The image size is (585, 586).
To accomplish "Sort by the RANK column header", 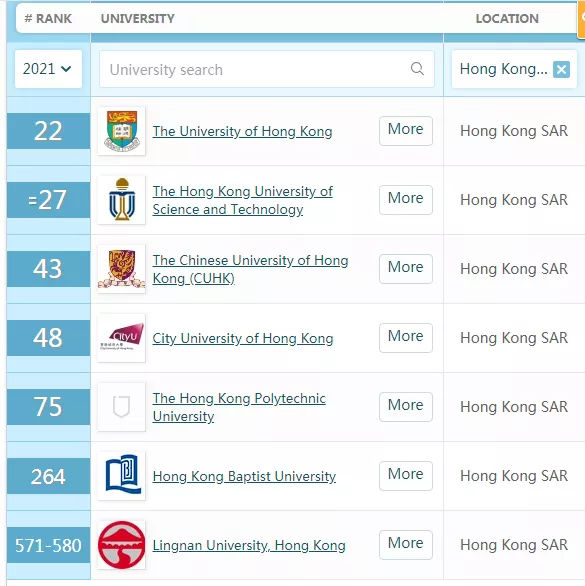I will coord(48,18).
